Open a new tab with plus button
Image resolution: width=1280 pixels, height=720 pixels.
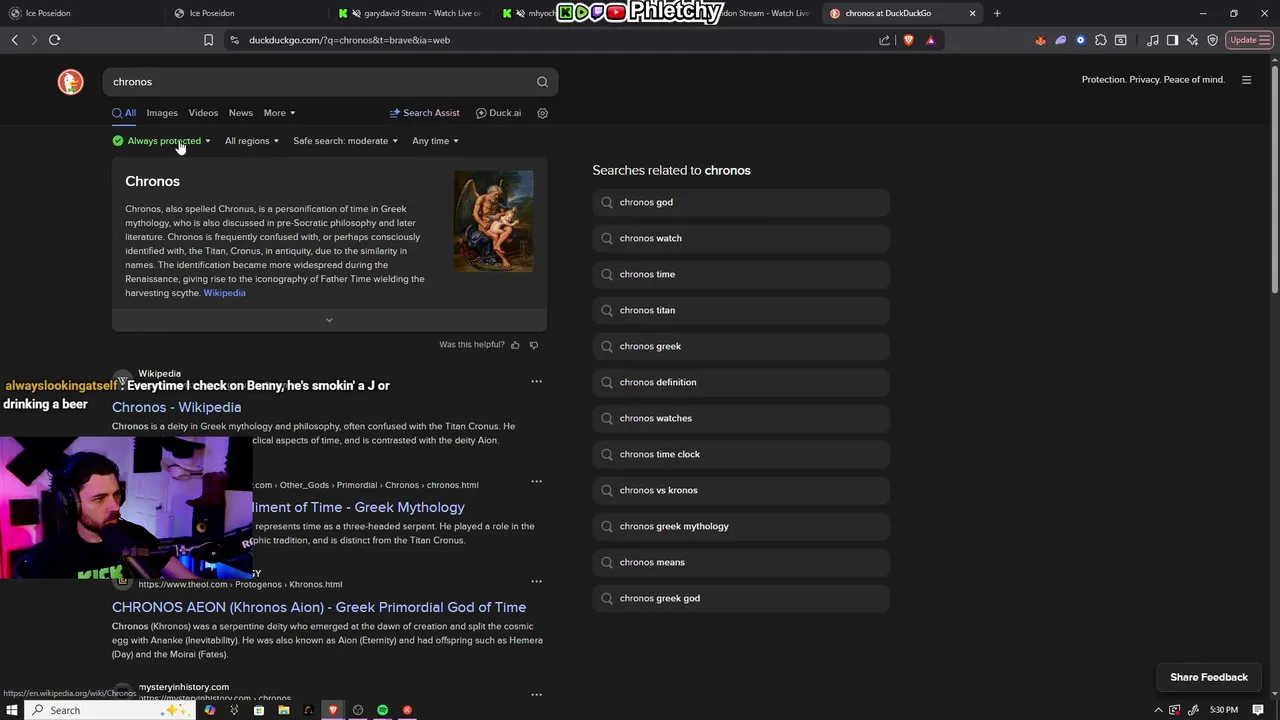(997, 13)
